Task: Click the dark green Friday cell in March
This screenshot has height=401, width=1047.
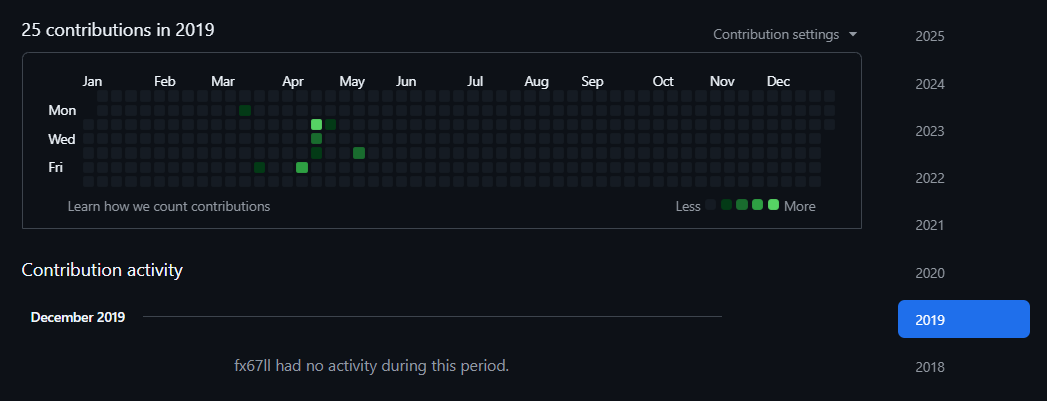Action: [x=259, y=167]
